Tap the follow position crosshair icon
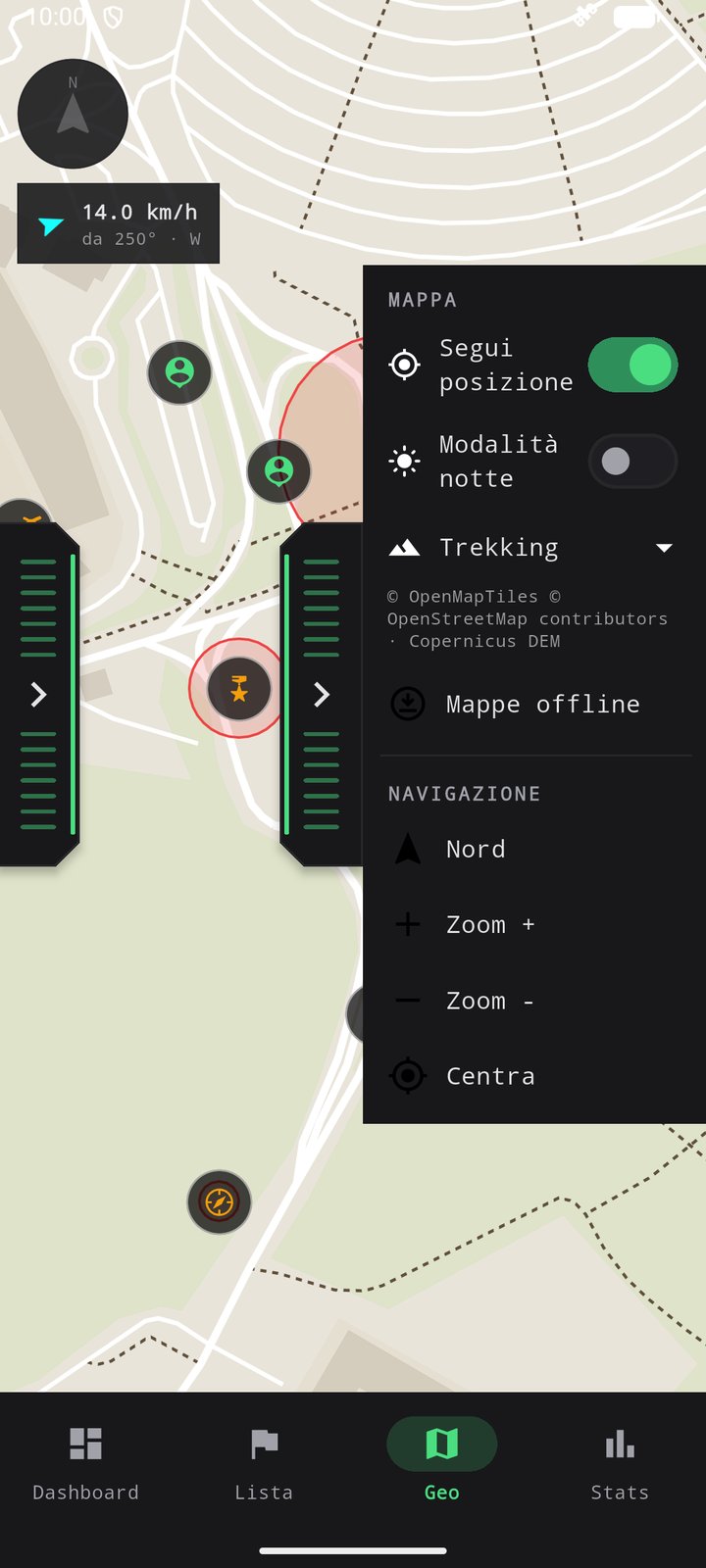Viewport: 706px width, 1568px height. coord(404,365)
